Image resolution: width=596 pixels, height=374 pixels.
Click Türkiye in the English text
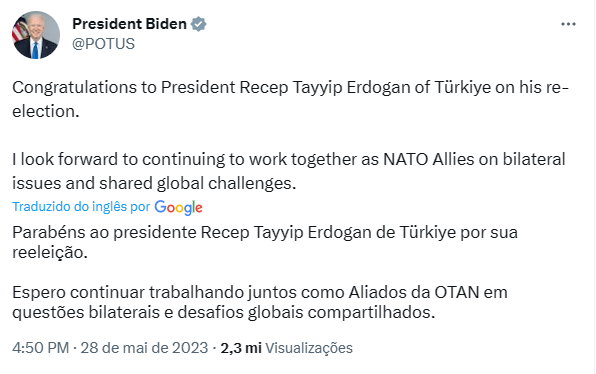(x=462, y=87)
